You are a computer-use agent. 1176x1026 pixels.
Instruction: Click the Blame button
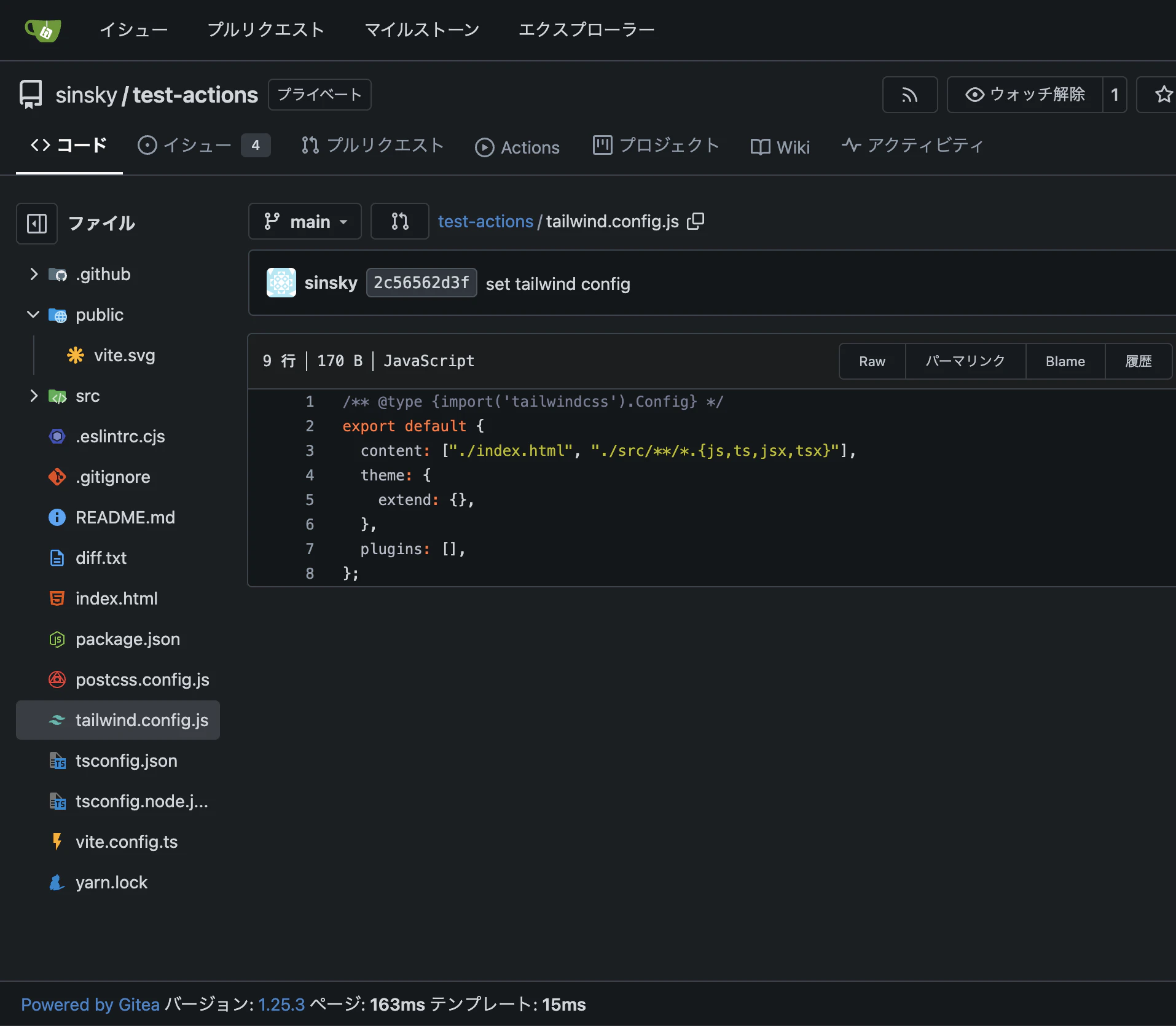click(1065, 361)
